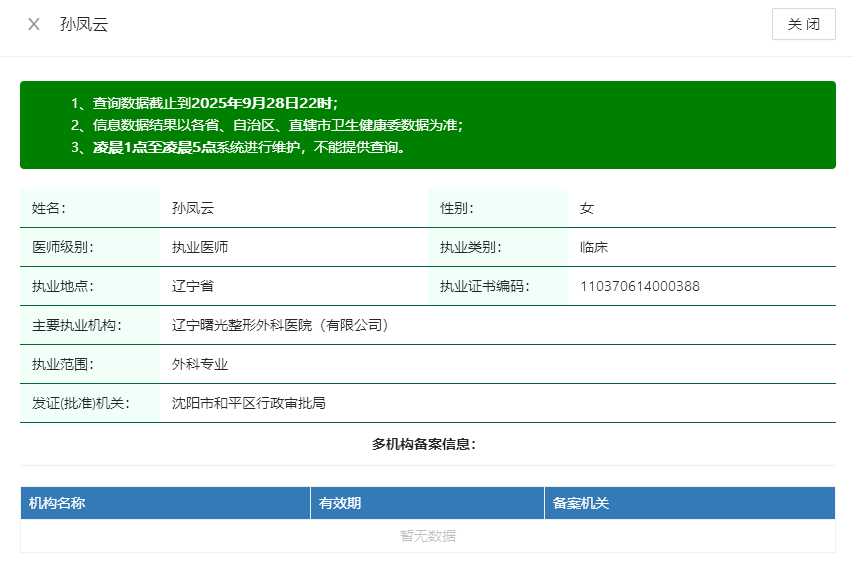Click the 执业证书编码 field label
853x565 pixels.
point(484,286)
